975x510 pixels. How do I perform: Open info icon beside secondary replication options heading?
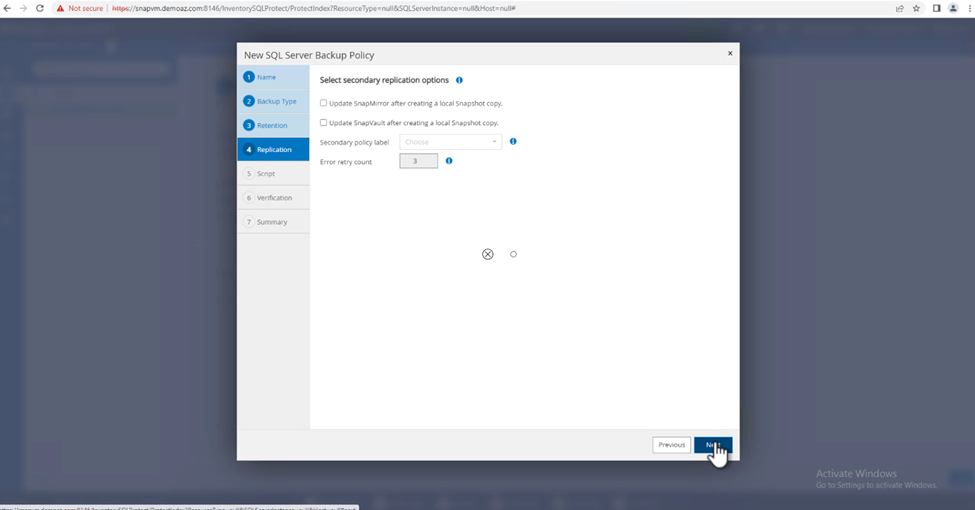(460, 80)
